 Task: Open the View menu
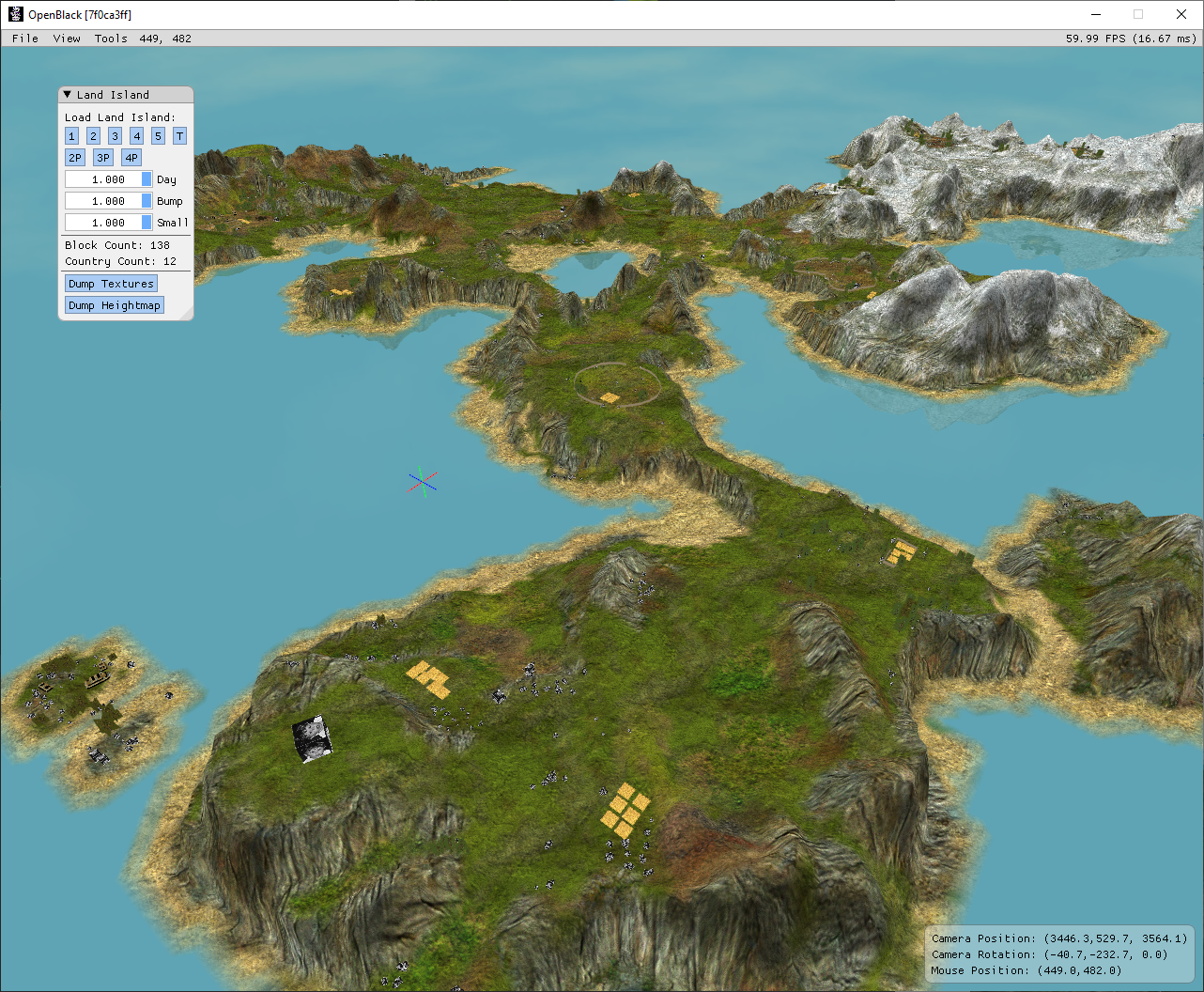click(x=67, y=39)
